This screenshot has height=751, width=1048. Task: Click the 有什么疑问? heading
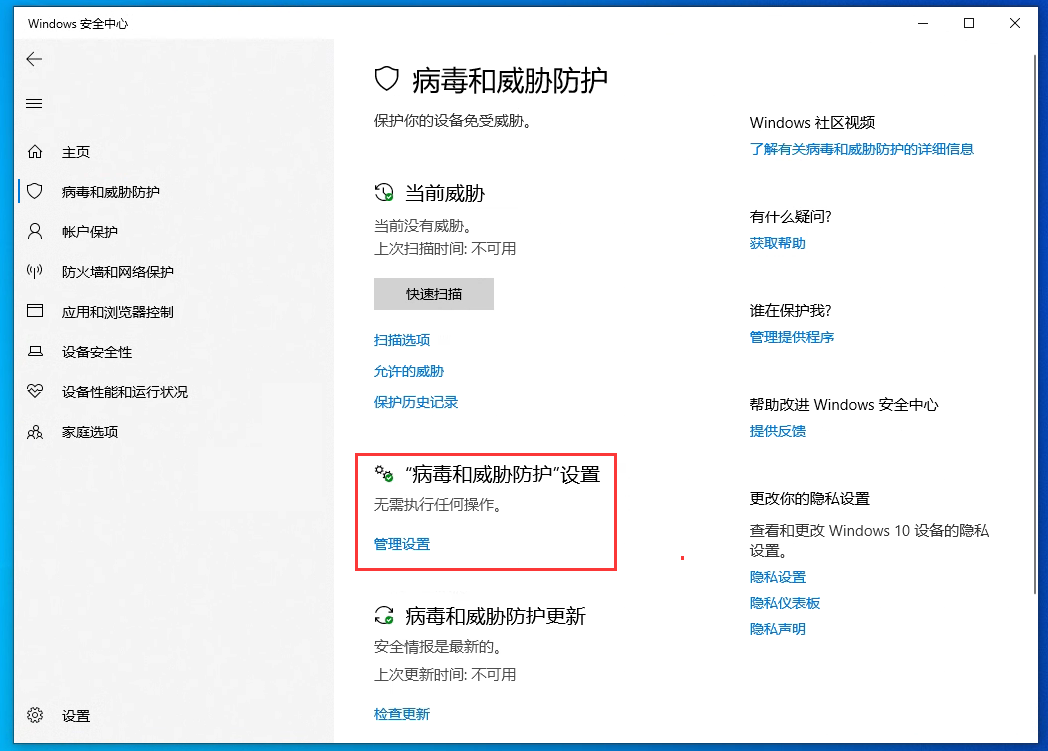791,216
